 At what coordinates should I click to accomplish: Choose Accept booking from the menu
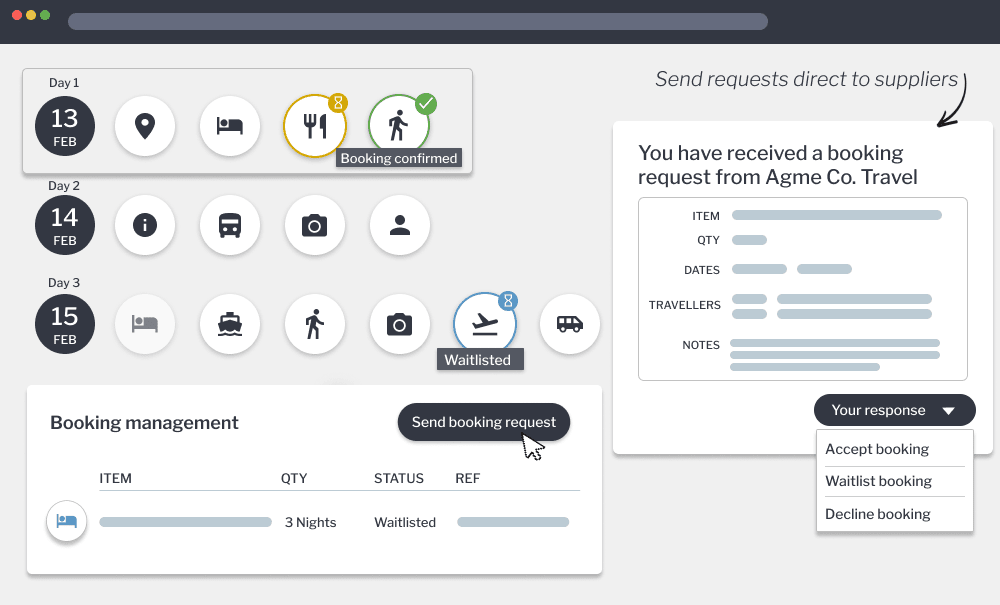877,449
